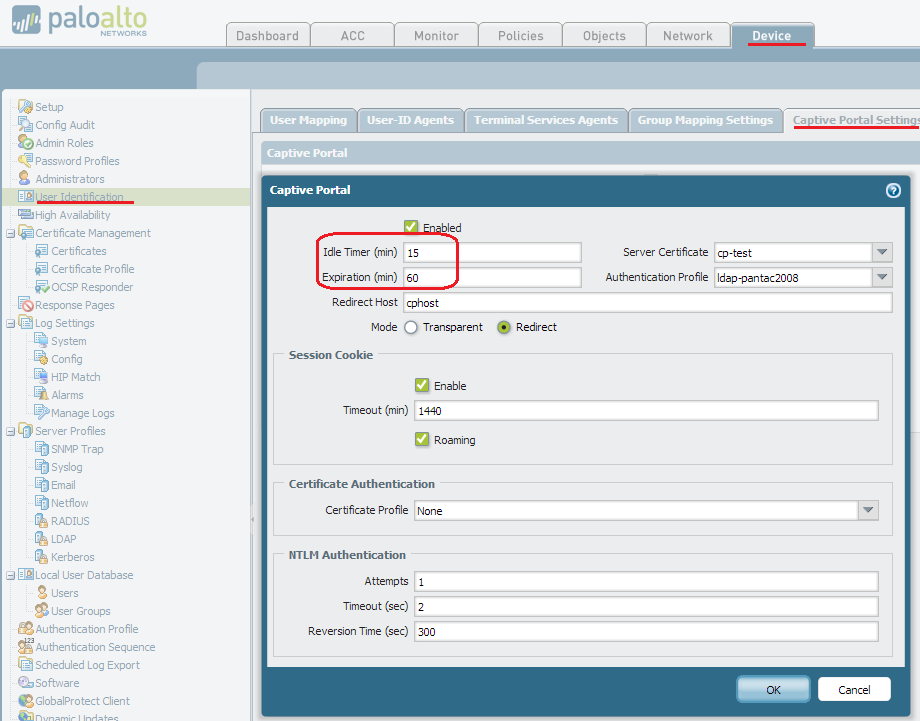This screenshot has height=721, width=920.
Task: Click the Kerberos icon
Action: (41, 556)
